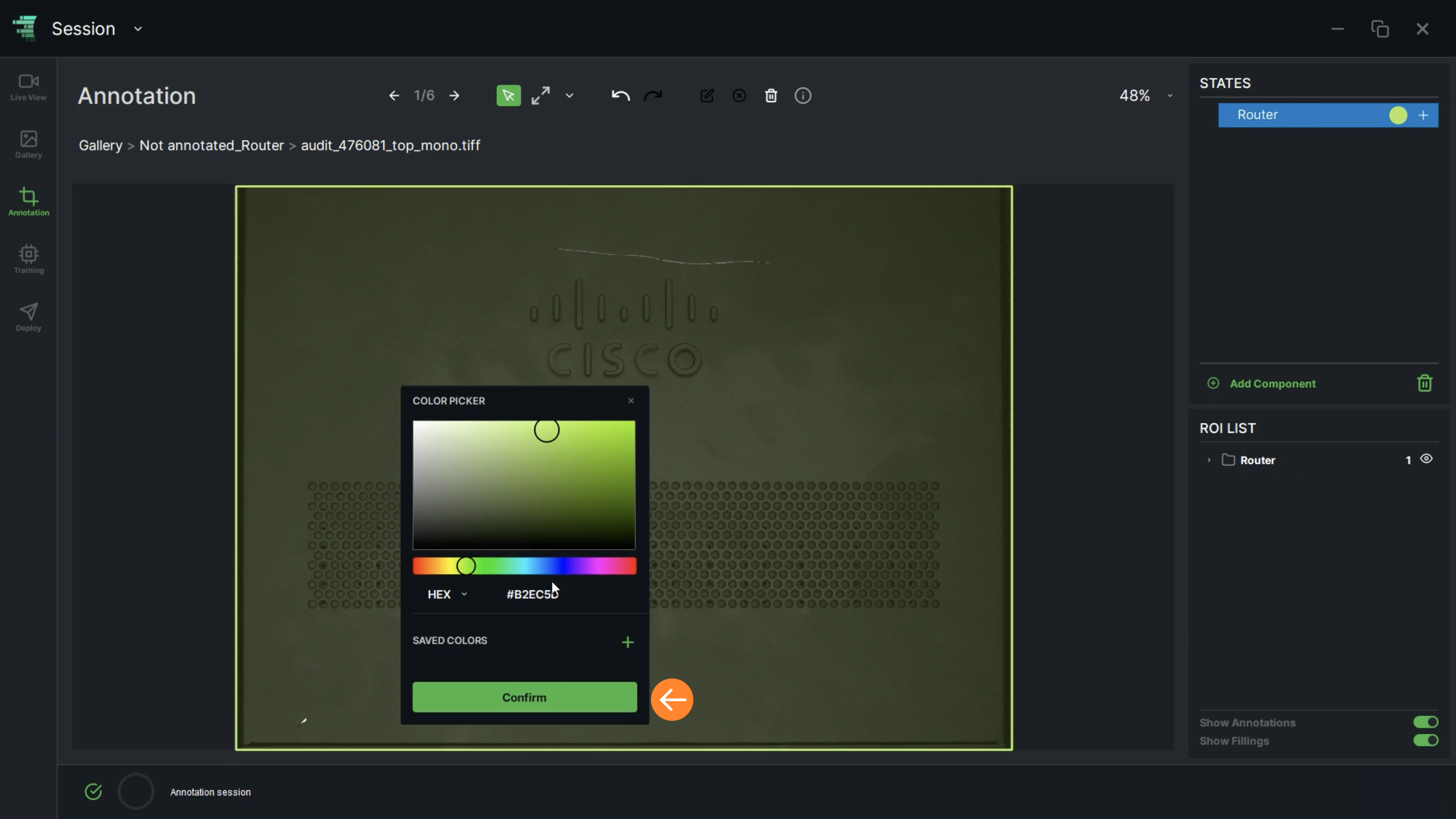Click the circular progress indicator at bottom

tap(136, 792)
